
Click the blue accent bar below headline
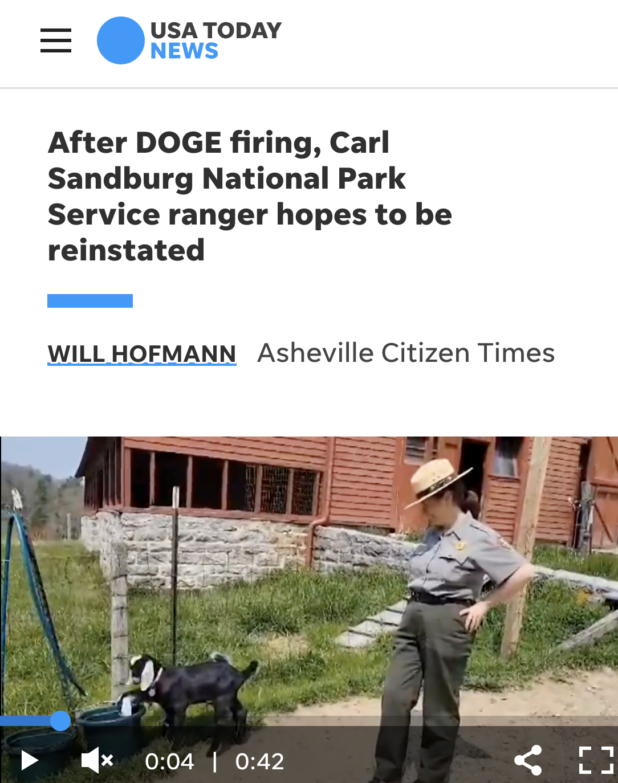(90, 301)
